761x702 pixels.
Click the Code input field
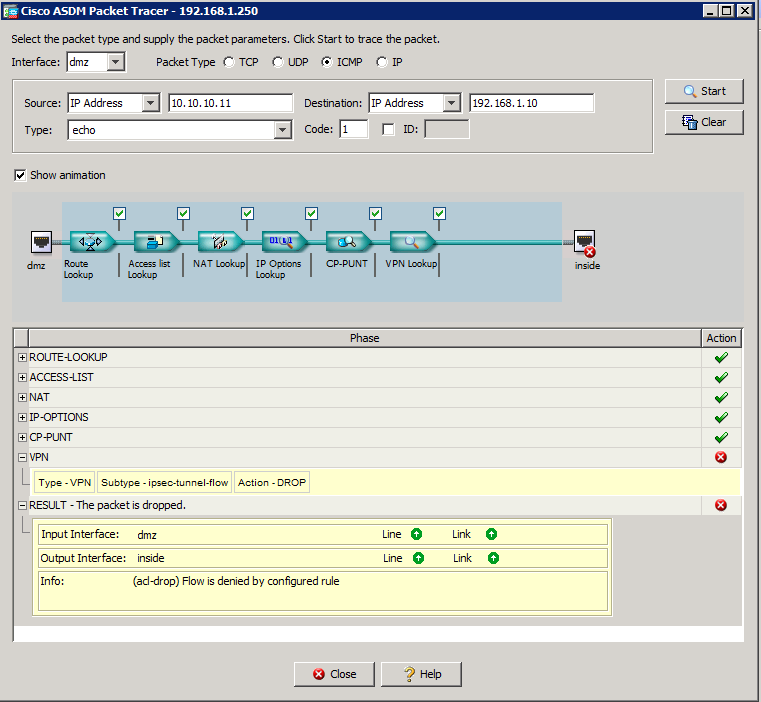[x=354, y=129]
